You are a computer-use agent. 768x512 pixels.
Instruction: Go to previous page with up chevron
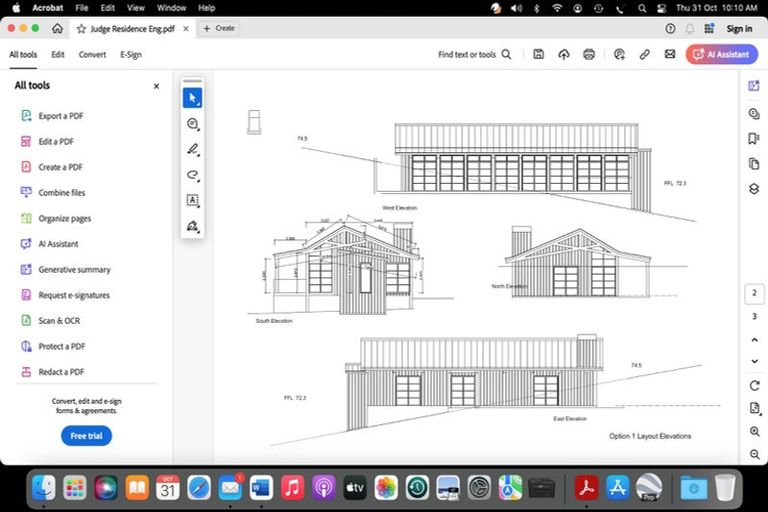[754, 340]
